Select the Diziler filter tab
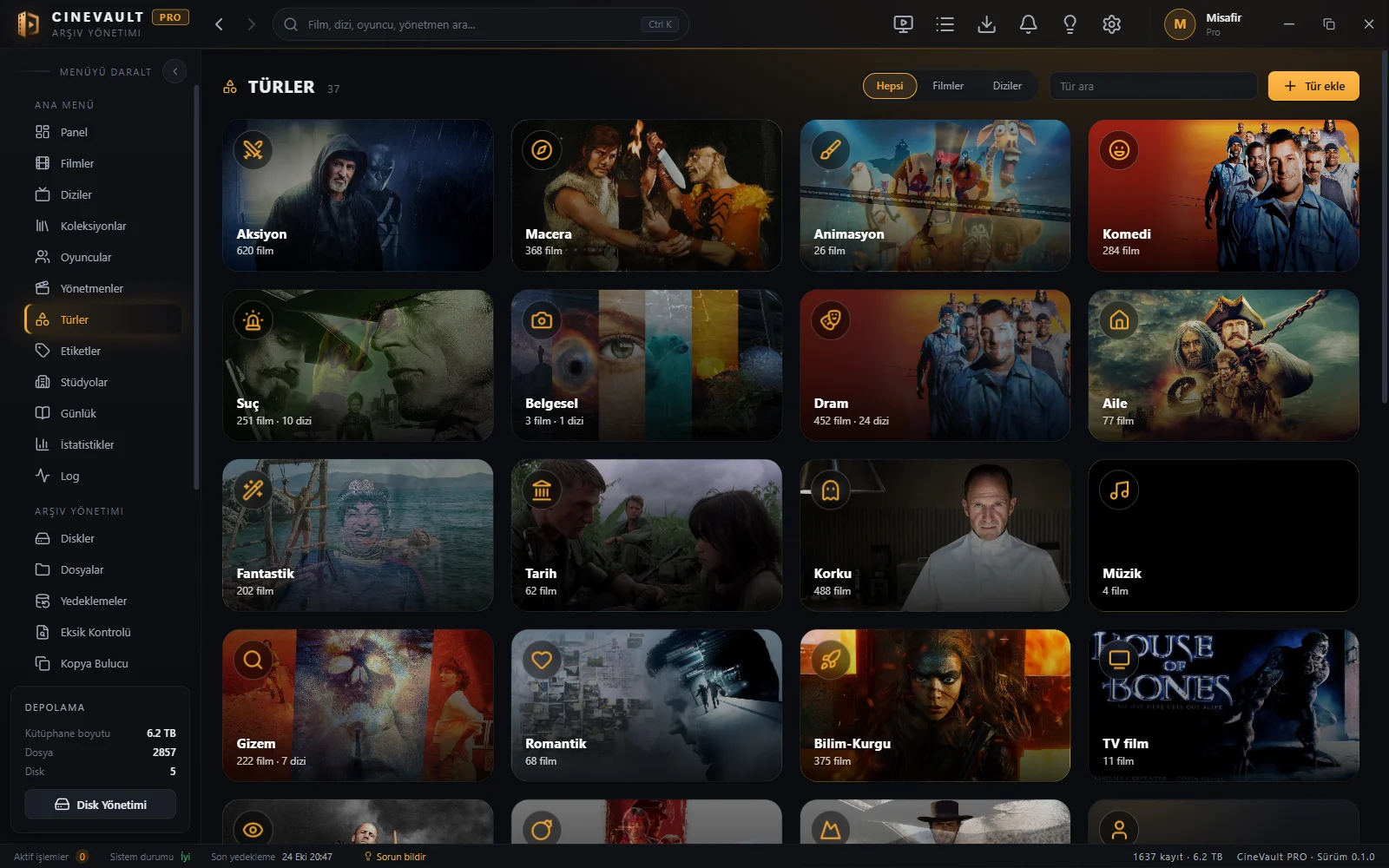Viewport: 1389px width, 868px height. (x=1007, y=86)
